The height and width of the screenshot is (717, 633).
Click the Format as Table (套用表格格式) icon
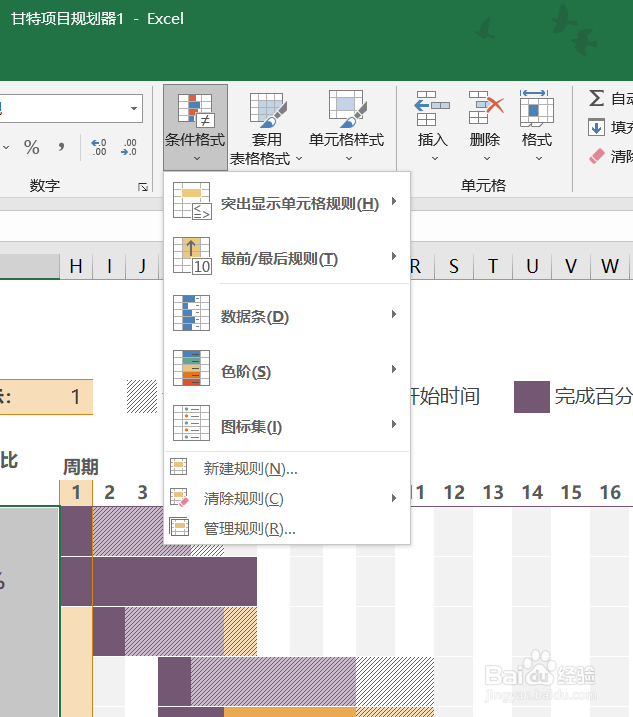click(268, 110)
